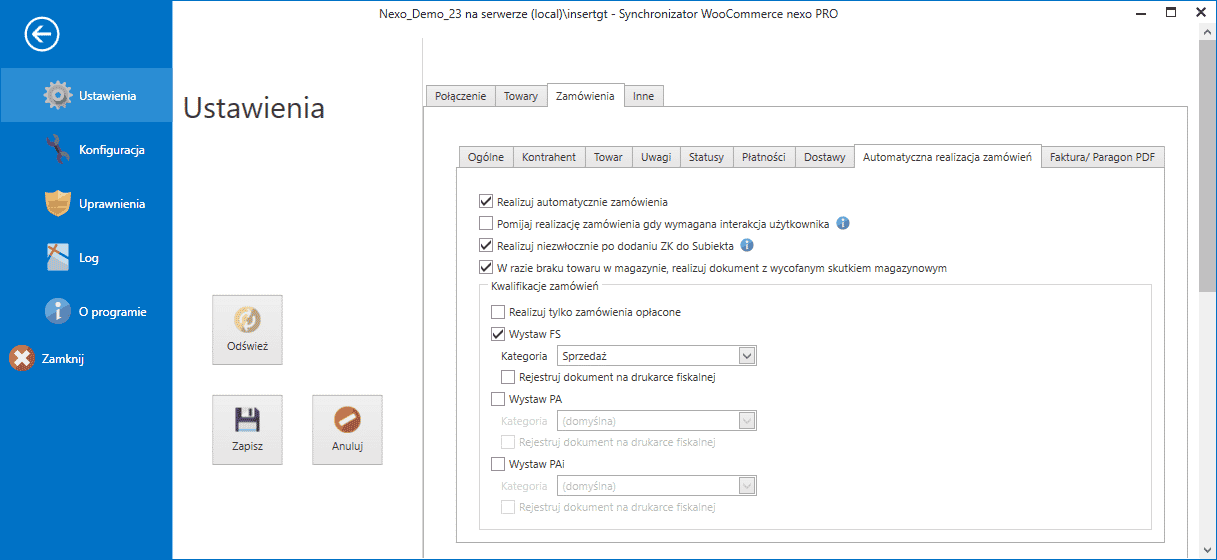Check Rejestruj dokument under Wystaw FS

click(508, 377)
